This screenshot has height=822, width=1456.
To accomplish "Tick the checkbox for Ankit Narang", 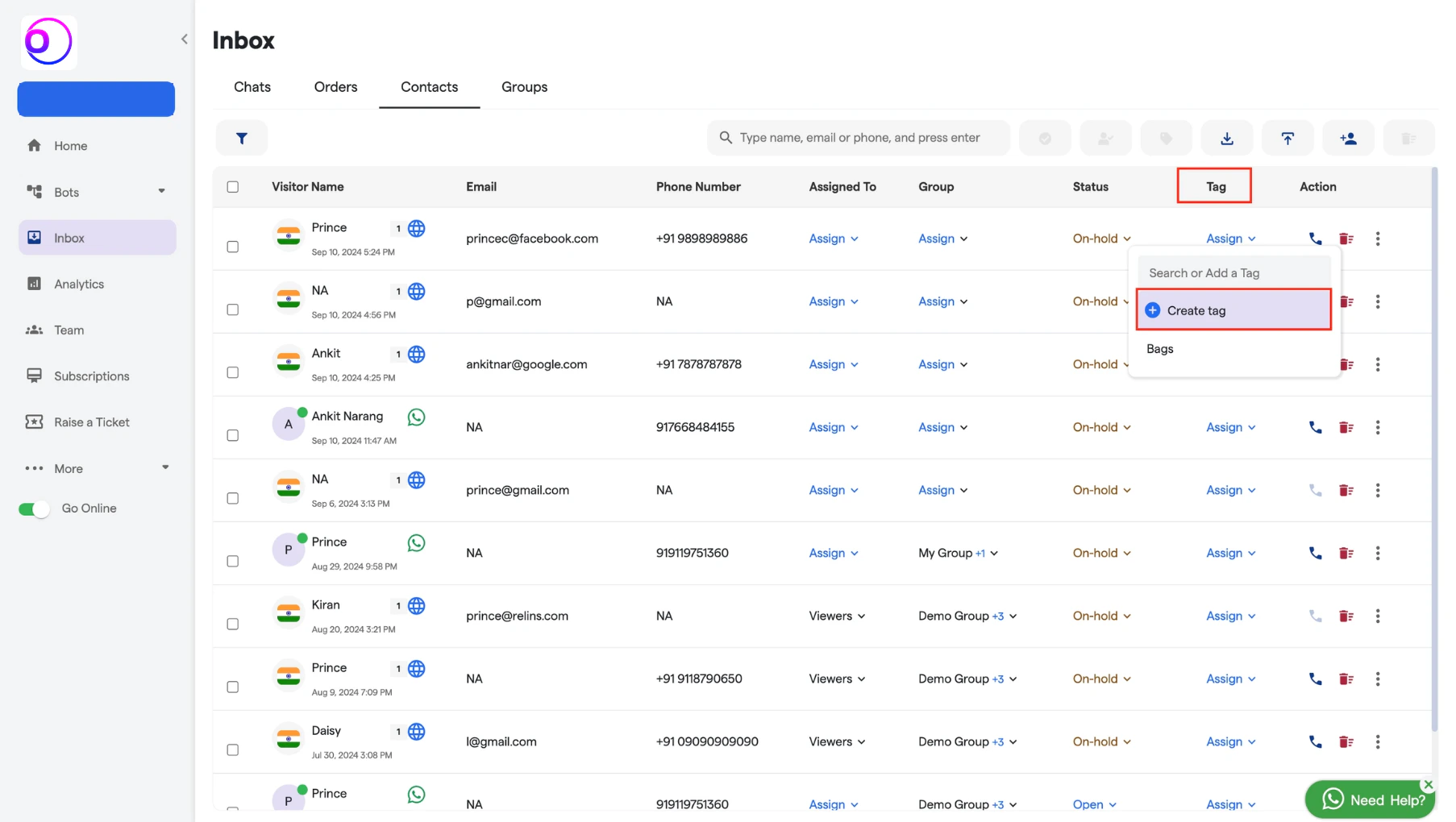I will pos(233,435).
